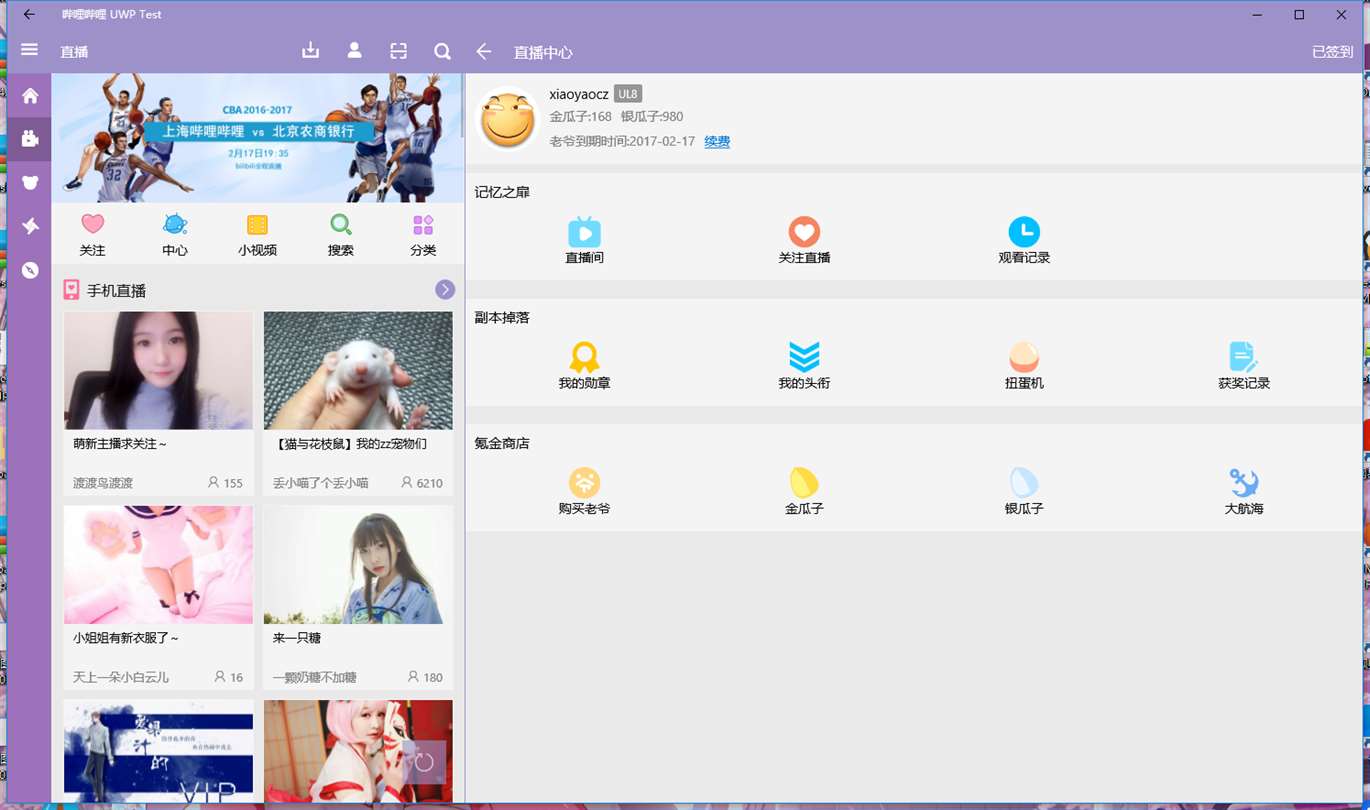The image size is (1370, 810).
Task: Open 购买老爷 purchase option
Action: (x=584, y=491)
